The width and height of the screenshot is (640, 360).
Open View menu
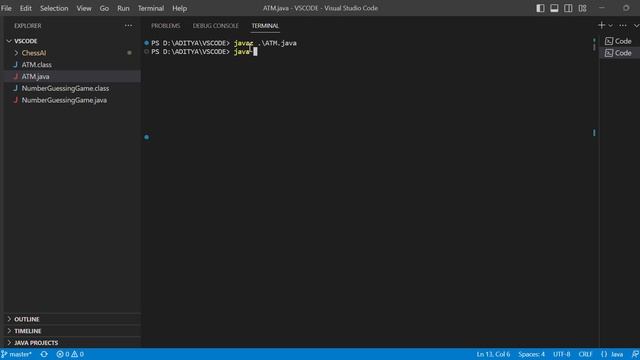click(84, 8)
